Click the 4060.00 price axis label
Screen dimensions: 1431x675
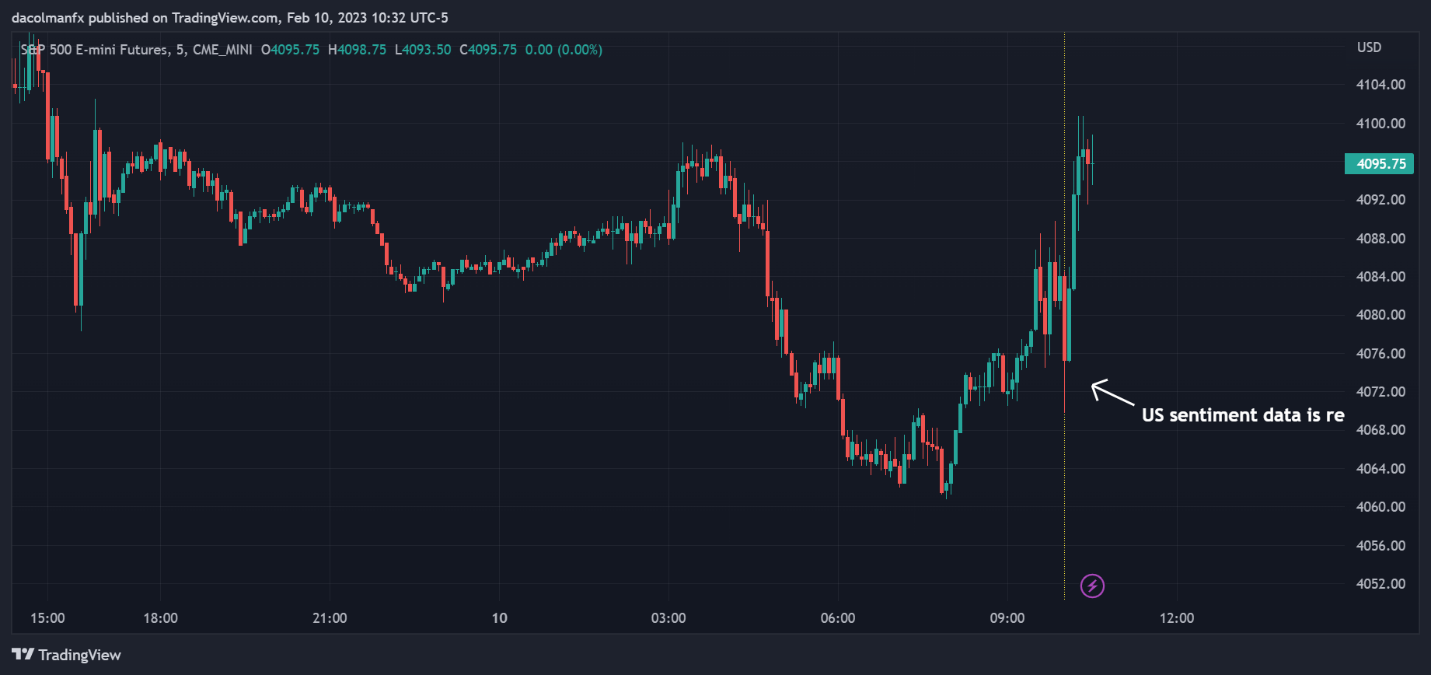click(1382, 507)
